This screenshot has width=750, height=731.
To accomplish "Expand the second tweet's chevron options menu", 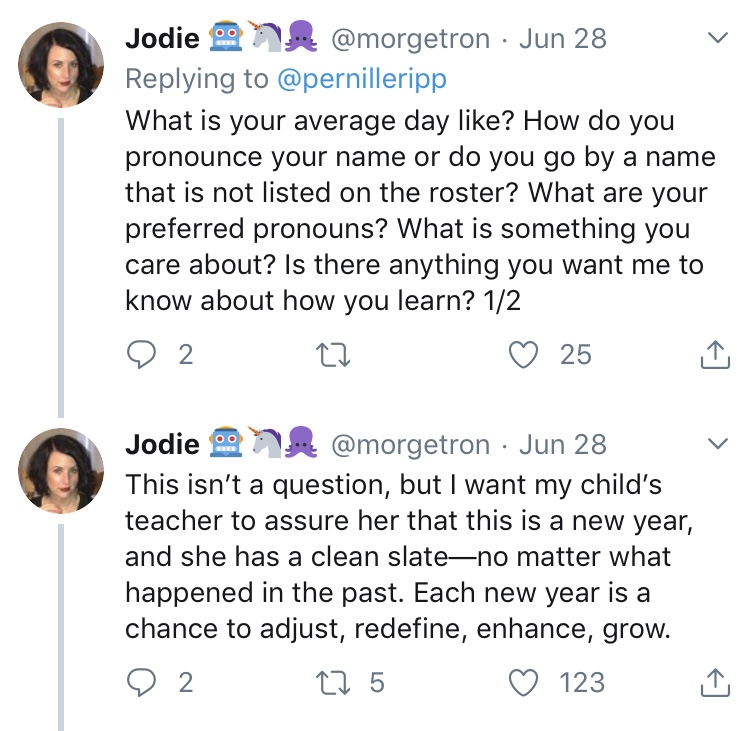I will tap(717, 443).
